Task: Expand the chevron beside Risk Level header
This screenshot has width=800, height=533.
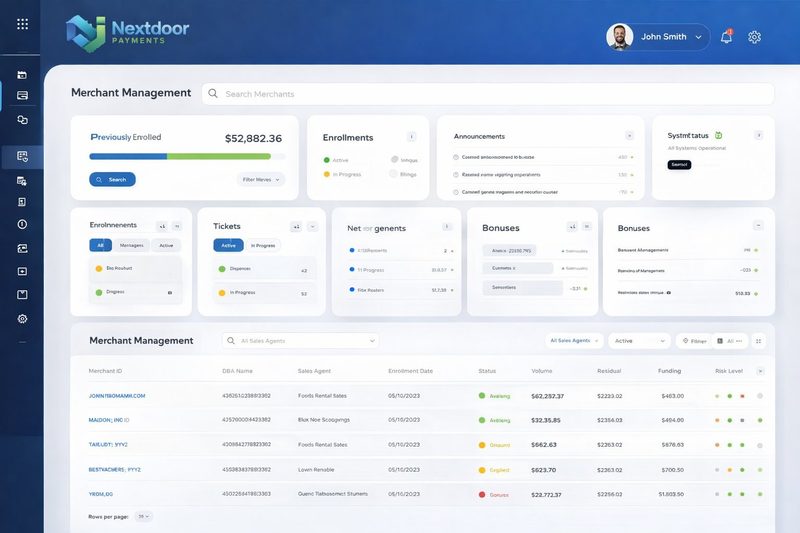Action: coord(760,371)
